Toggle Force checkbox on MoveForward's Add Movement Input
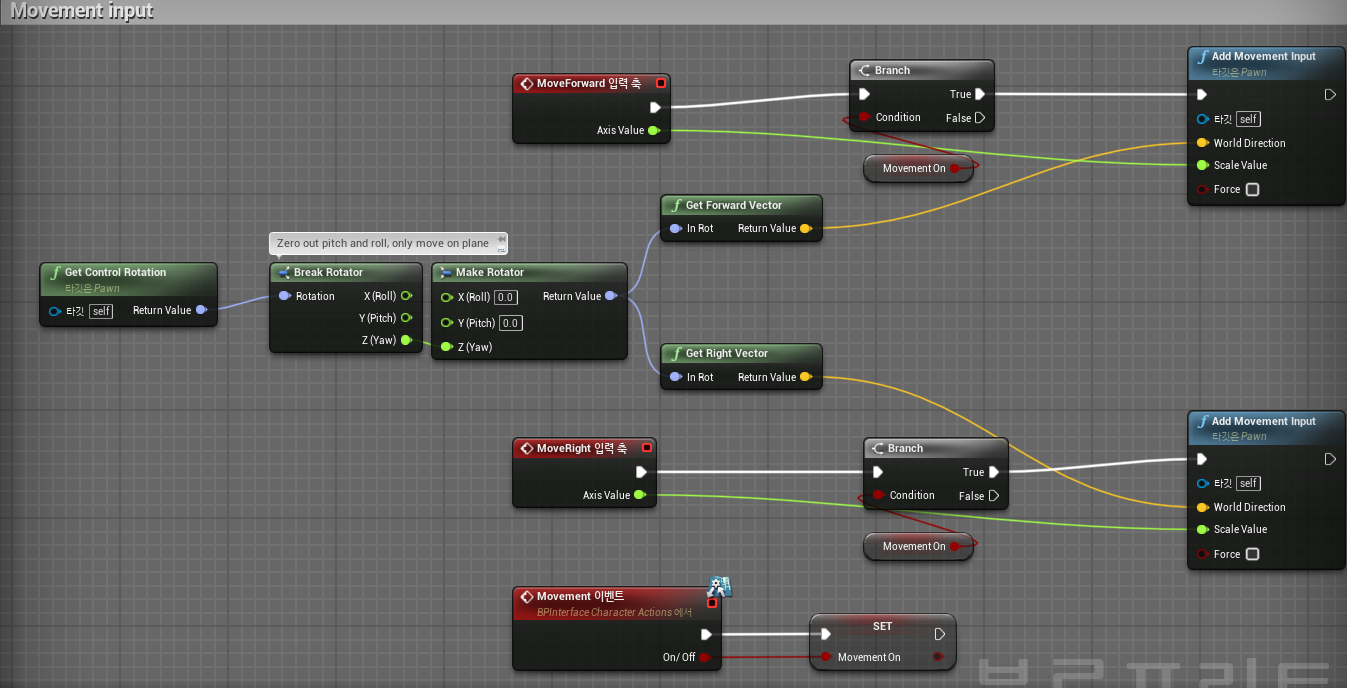Screen dimensions: 1347x688 tap(1252, 189)
